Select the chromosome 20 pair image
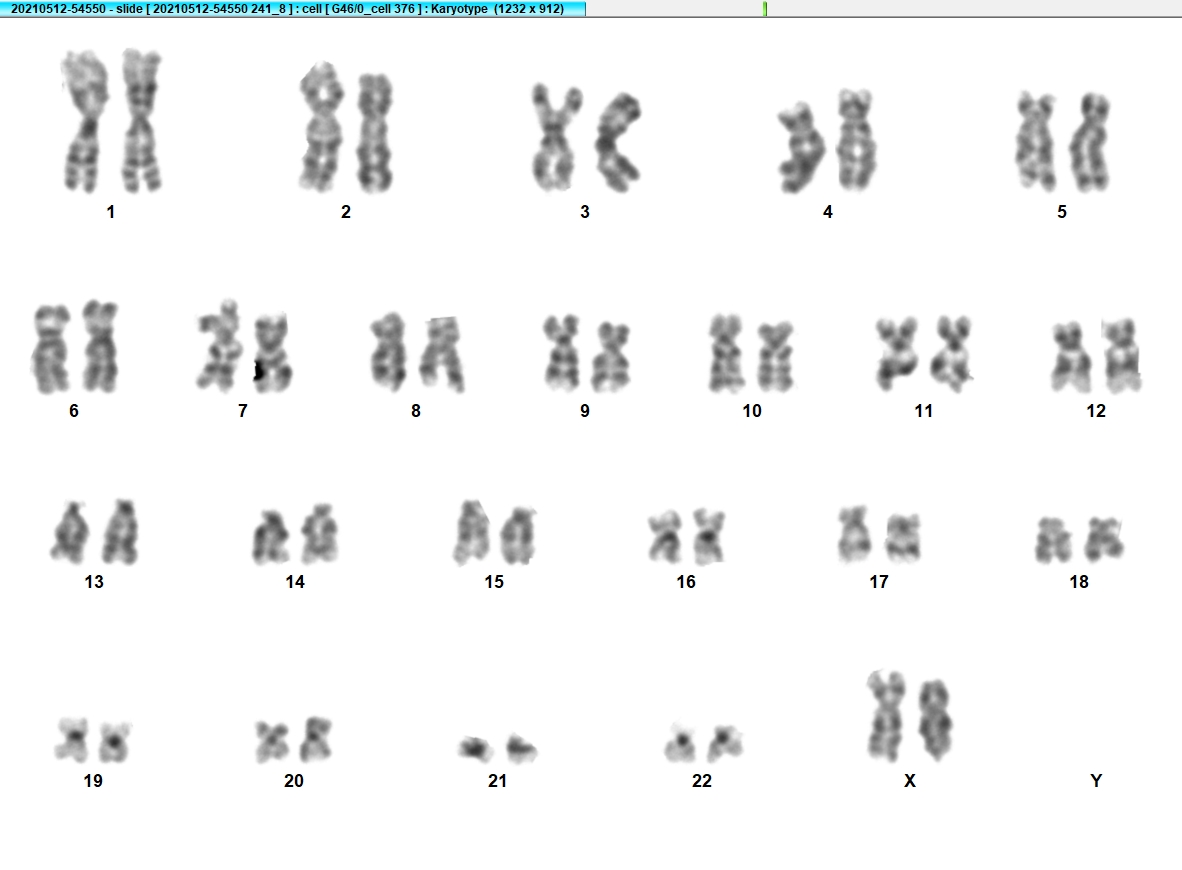The width and height of the screenshot is (1182, 870). [293, 740]
